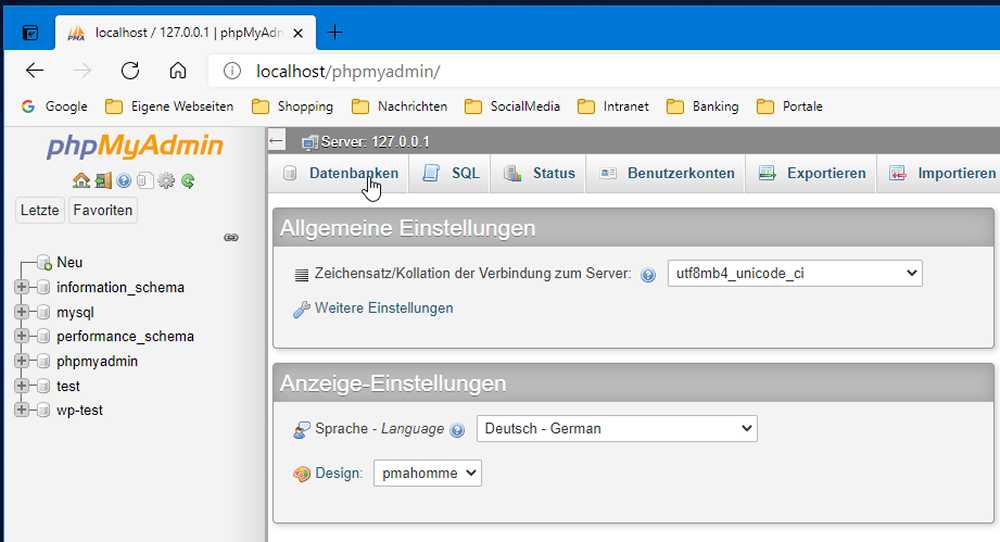
Task: Reload navigation panel with green arrow
Action: (188, 180)
